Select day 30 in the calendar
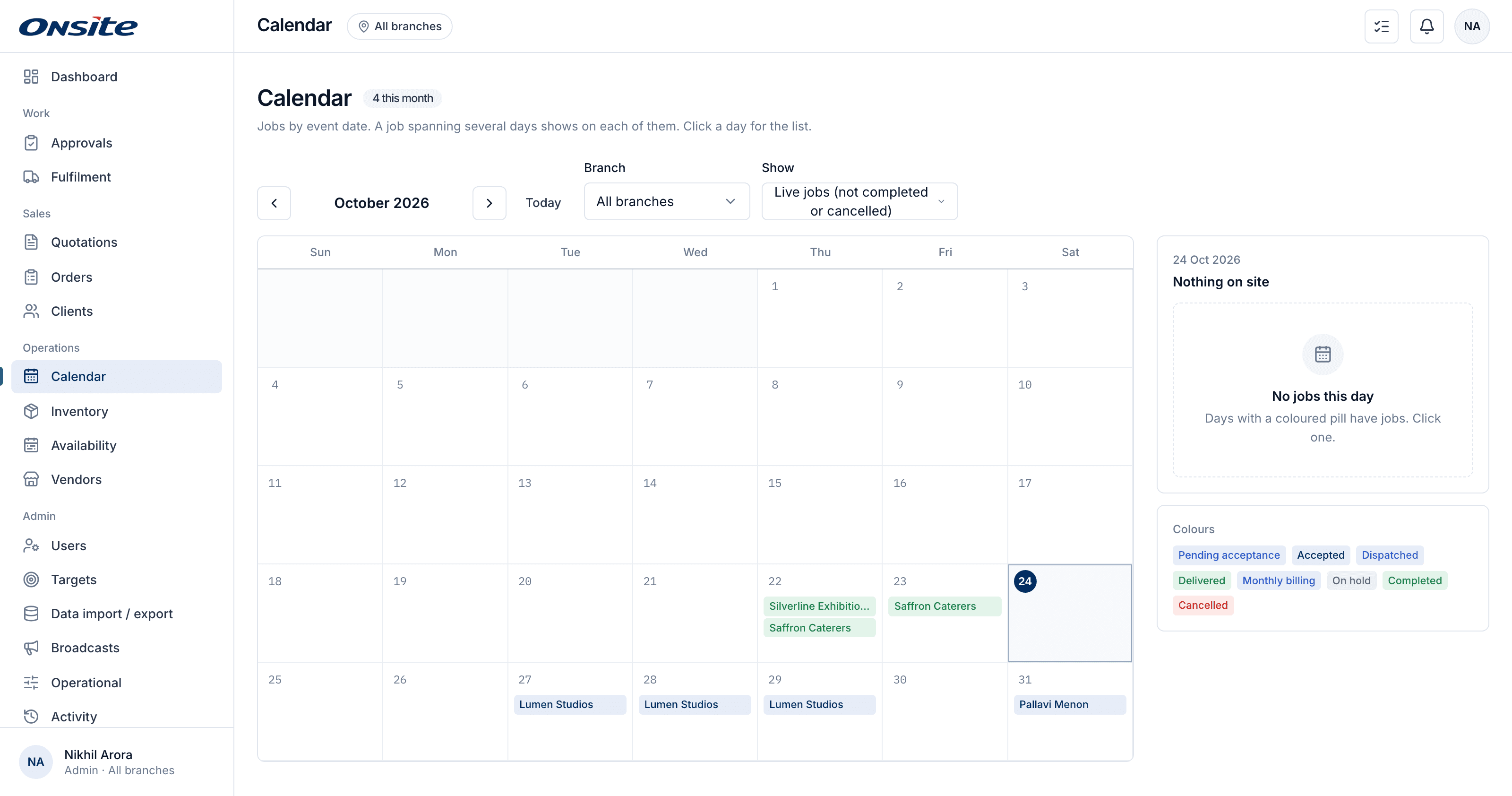 point(945,711)
